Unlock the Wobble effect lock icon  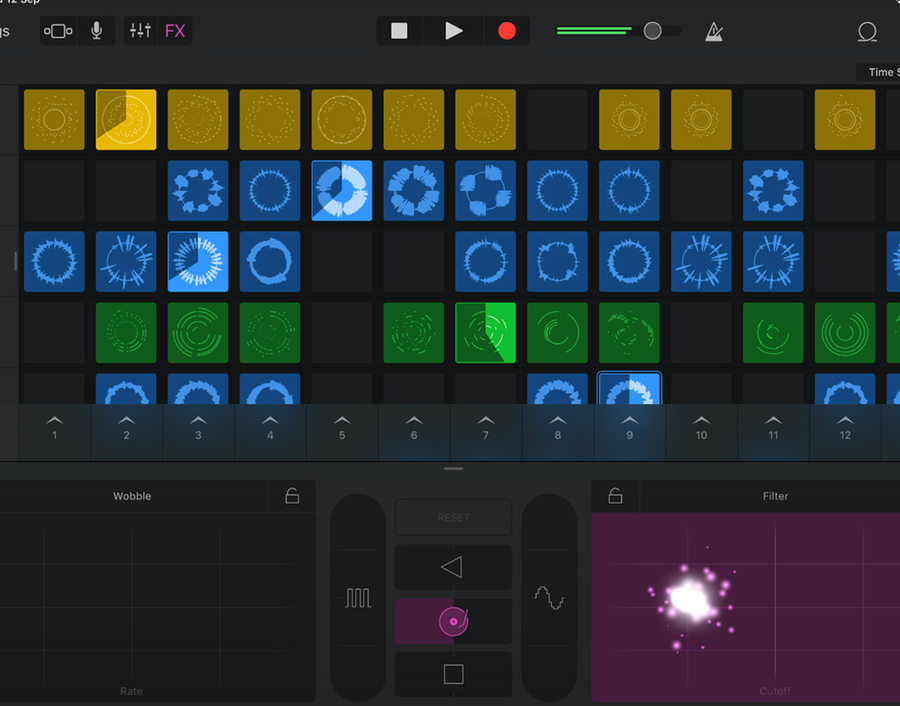292,495
